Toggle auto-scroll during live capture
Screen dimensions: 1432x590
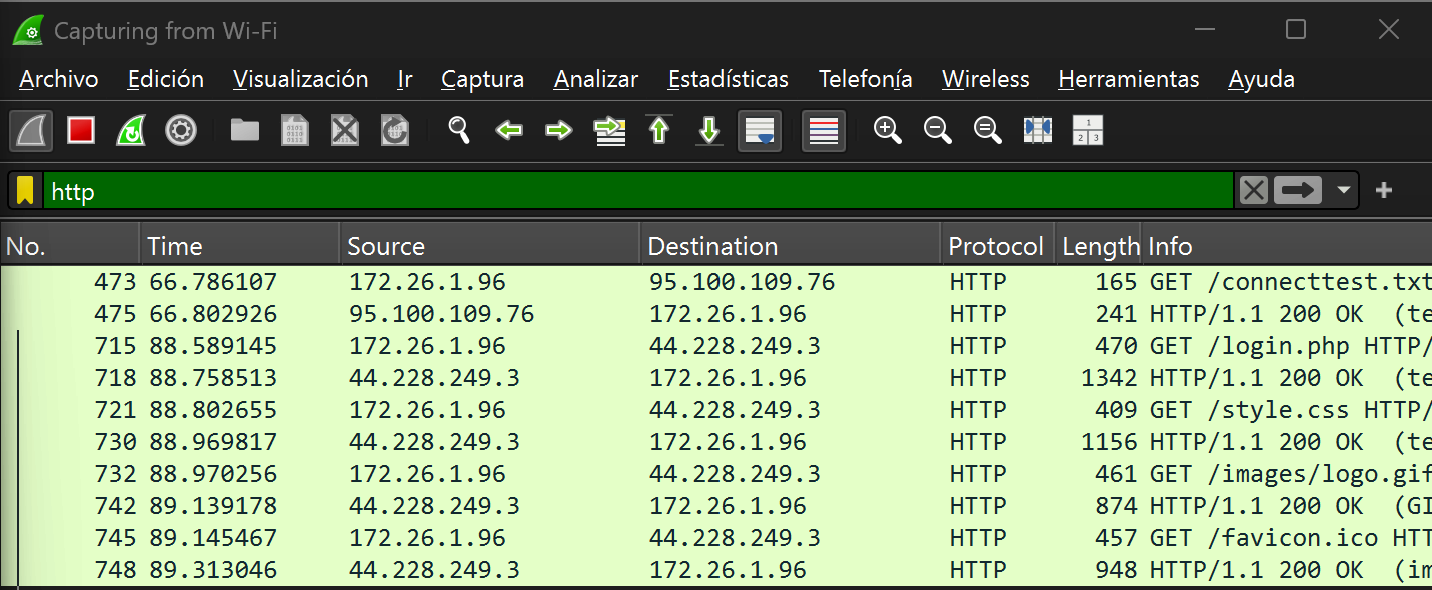760,131
